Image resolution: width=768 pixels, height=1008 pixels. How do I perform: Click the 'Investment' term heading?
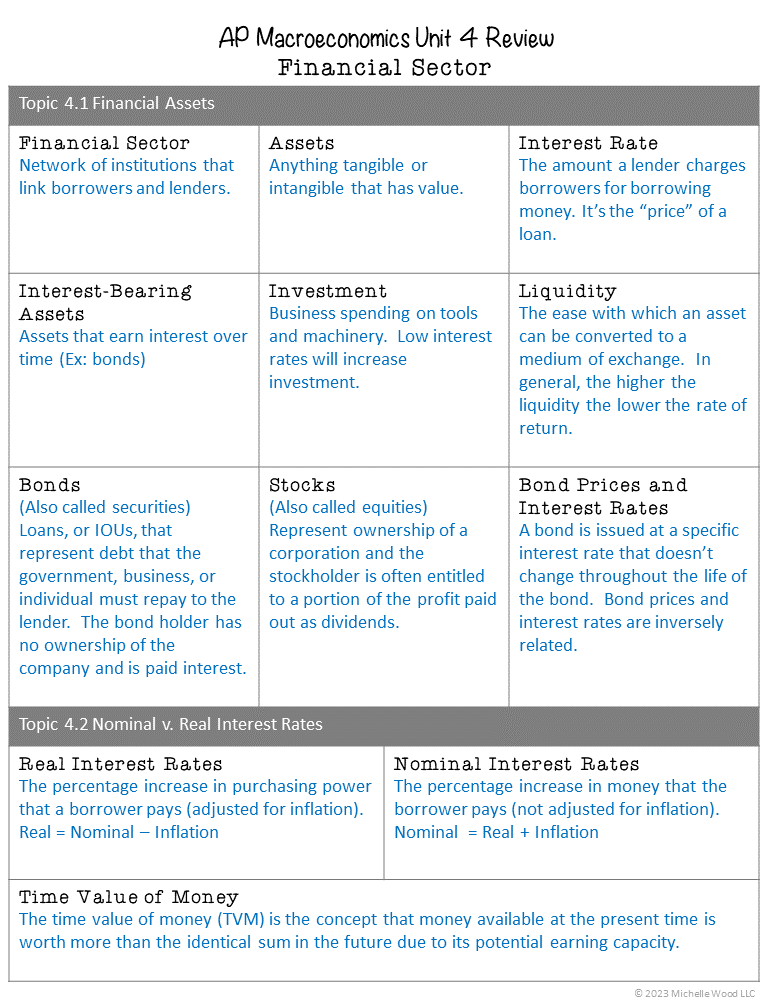point(328,291)
